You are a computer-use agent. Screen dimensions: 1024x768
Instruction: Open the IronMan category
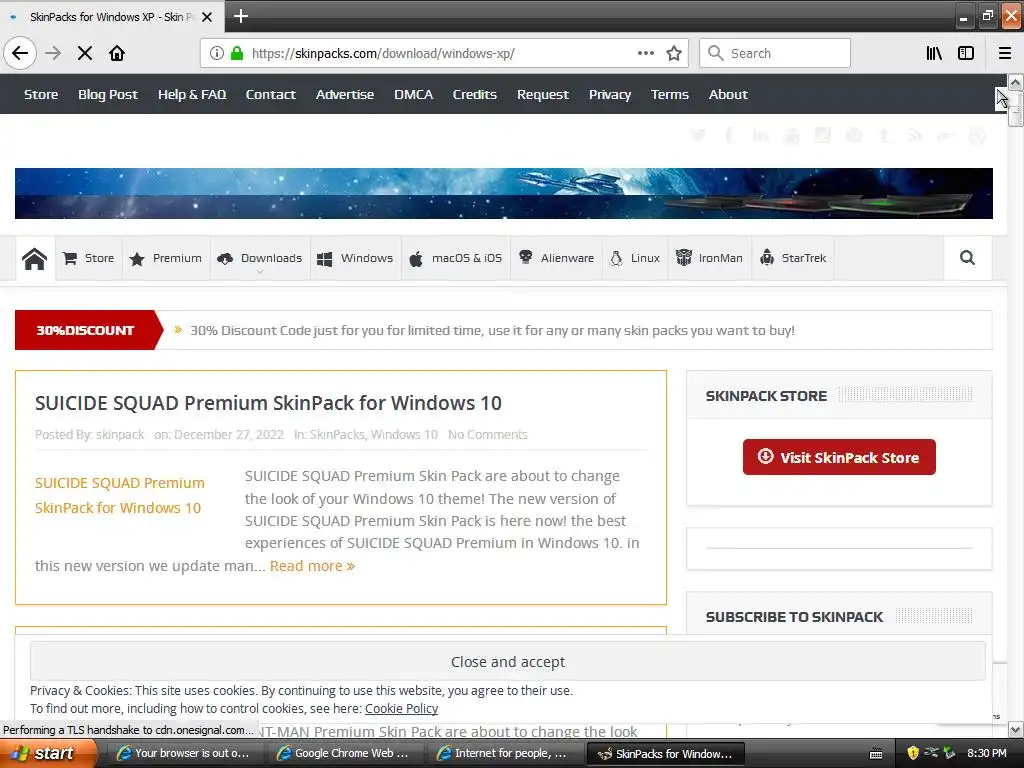point(710,259)
